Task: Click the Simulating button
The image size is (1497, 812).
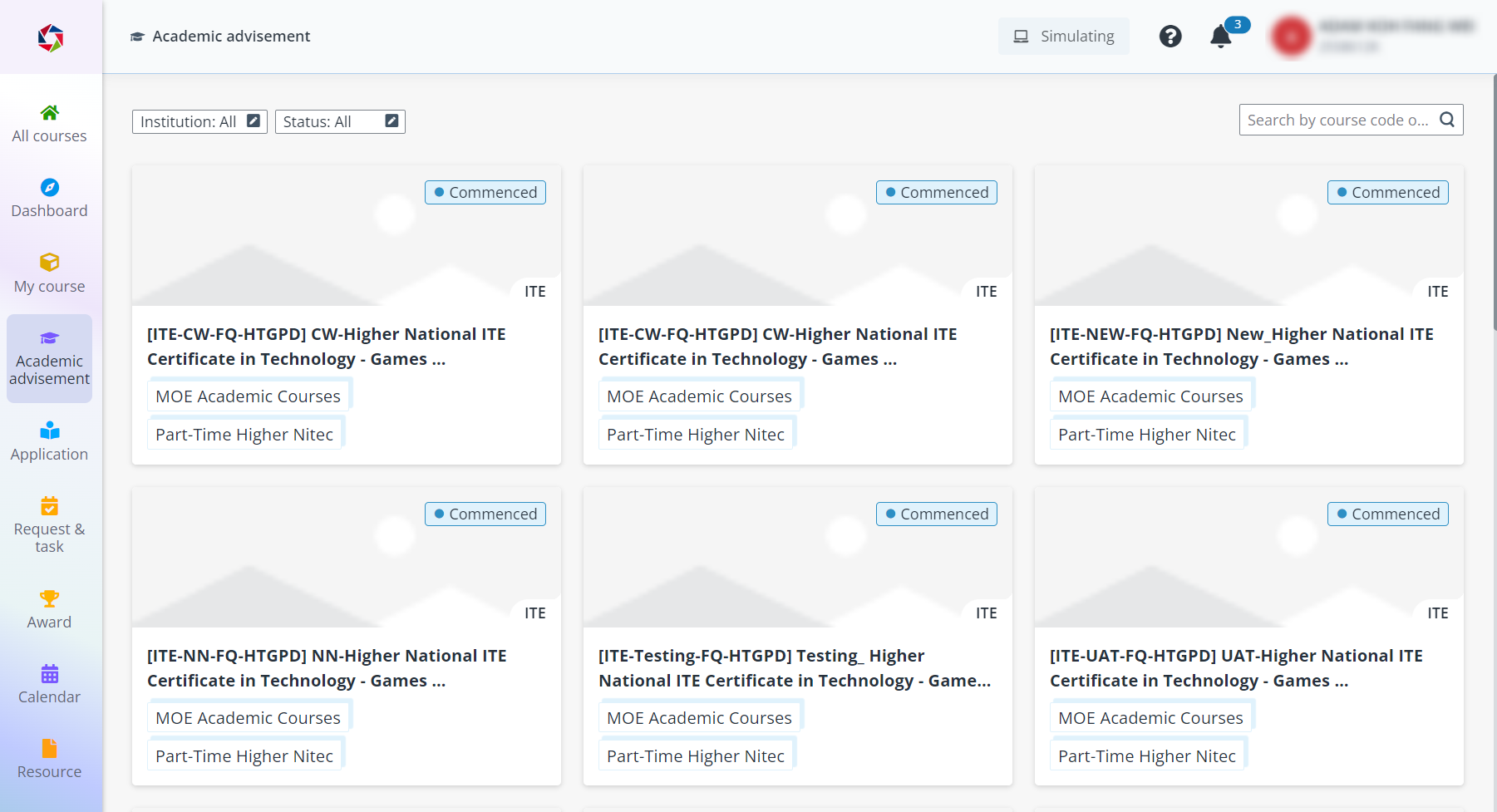Action: [x=1063, y=37]
